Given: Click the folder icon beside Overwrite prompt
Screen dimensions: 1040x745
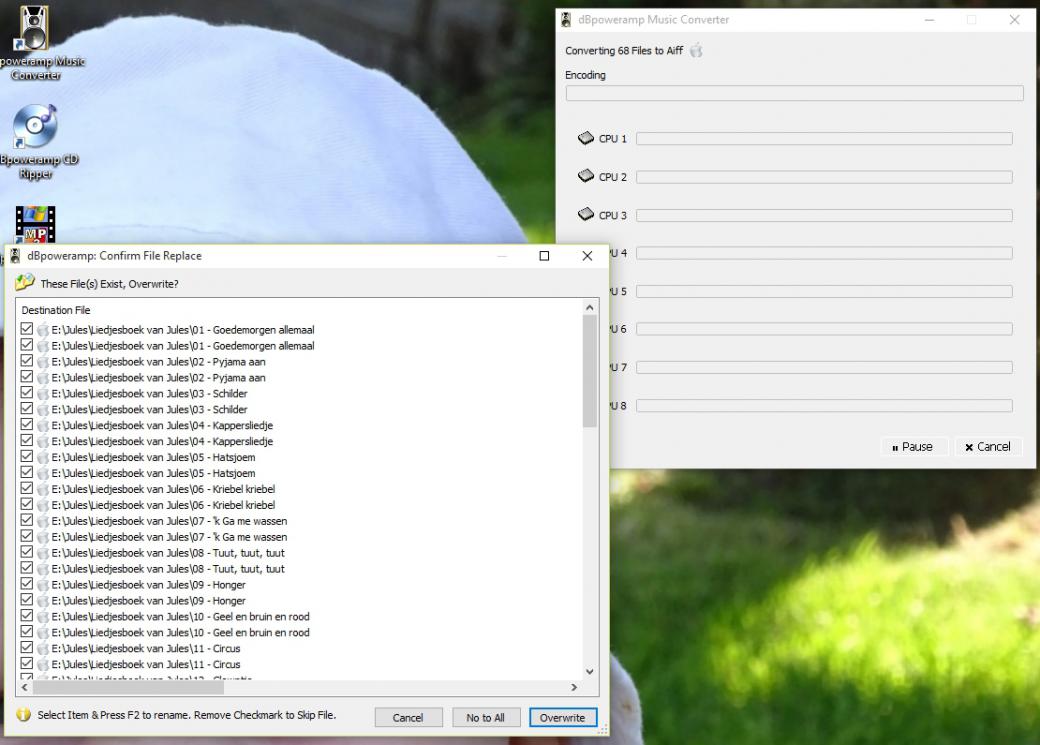Looking at the screenshot, I should click(x=25, y=283).
